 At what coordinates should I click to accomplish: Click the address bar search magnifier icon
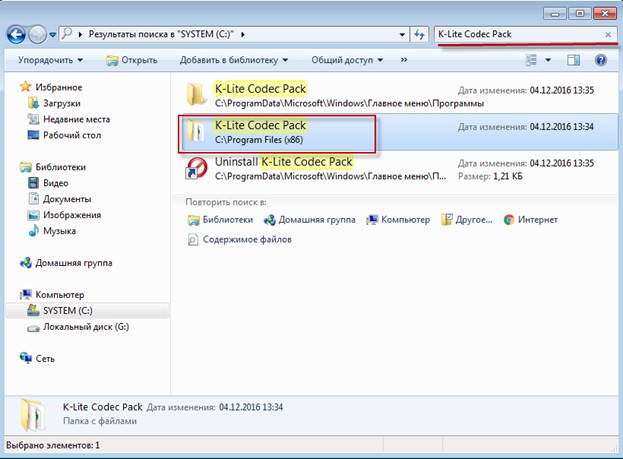[x=67, y=34]
